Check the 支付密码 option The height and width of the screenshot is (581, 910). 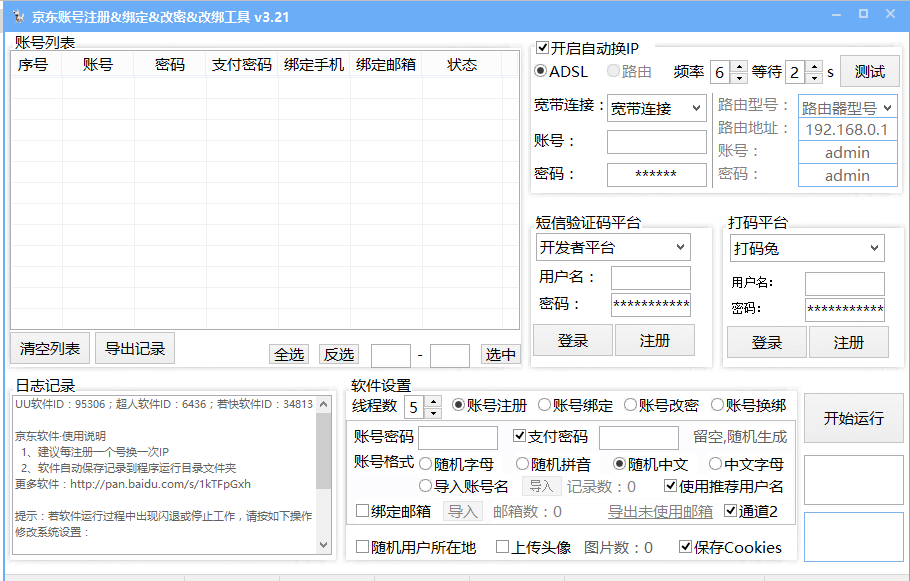click(518, 437)
